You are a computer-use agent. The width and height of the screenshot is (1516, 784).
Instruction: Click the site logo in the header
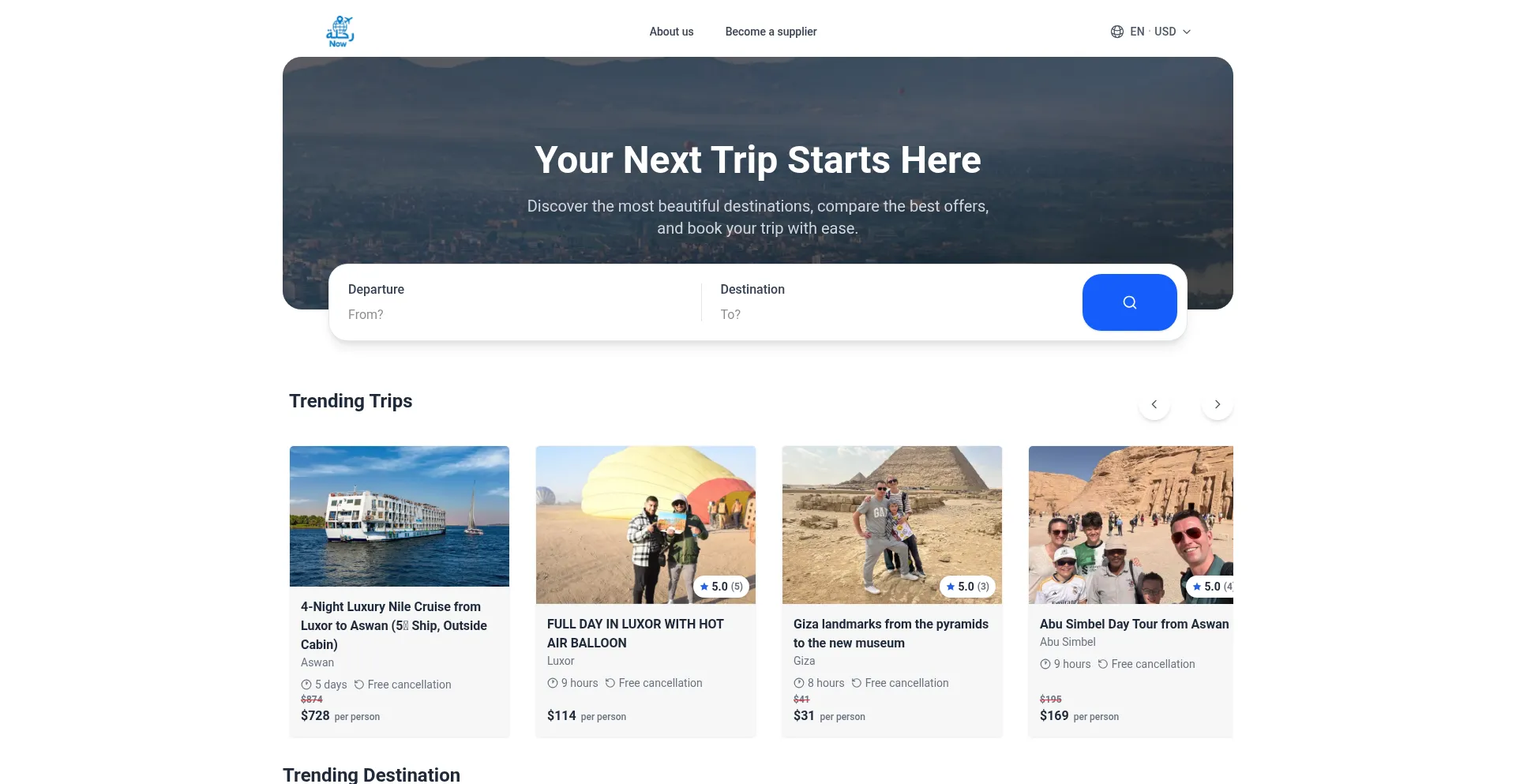[340, 32]
